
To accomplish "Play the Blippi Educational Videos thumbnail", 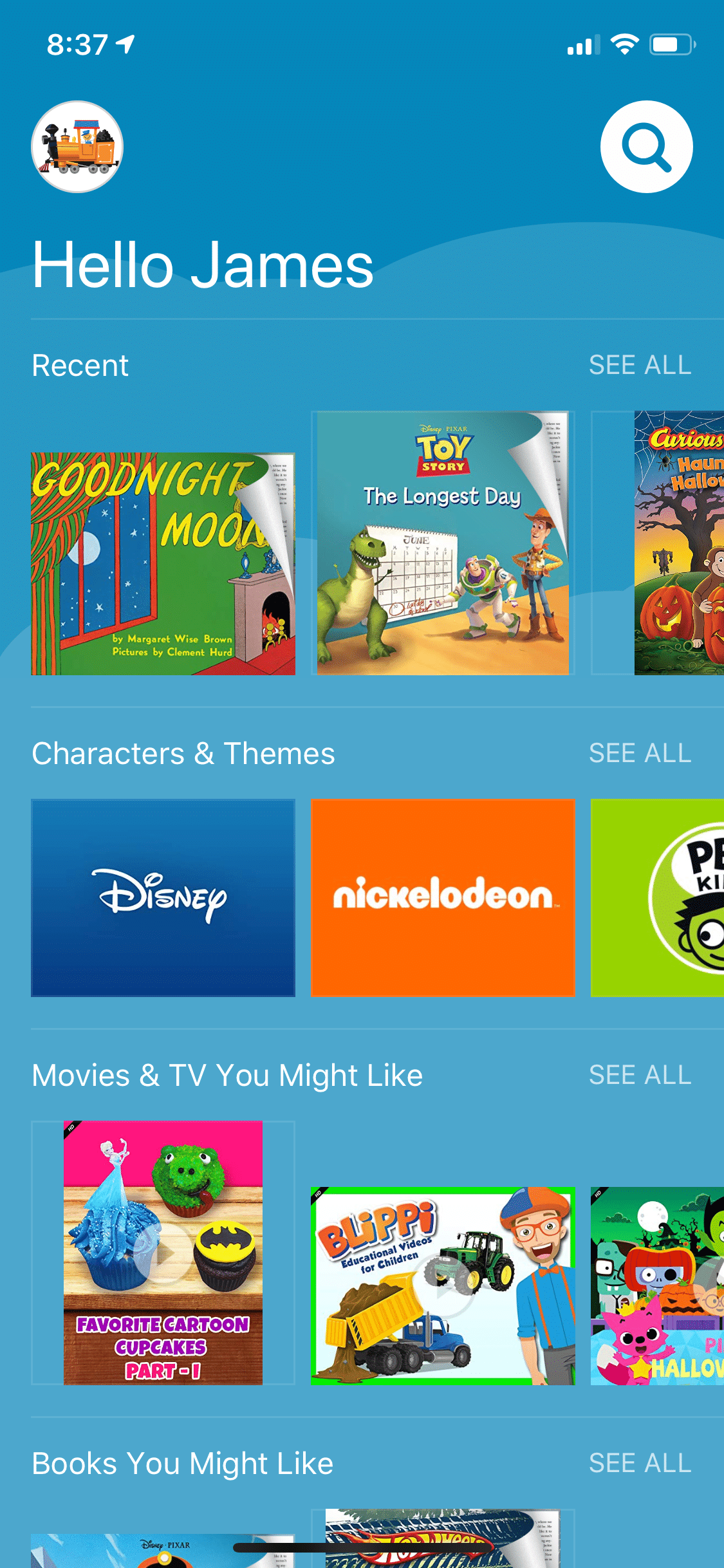I will (443, 1286).
